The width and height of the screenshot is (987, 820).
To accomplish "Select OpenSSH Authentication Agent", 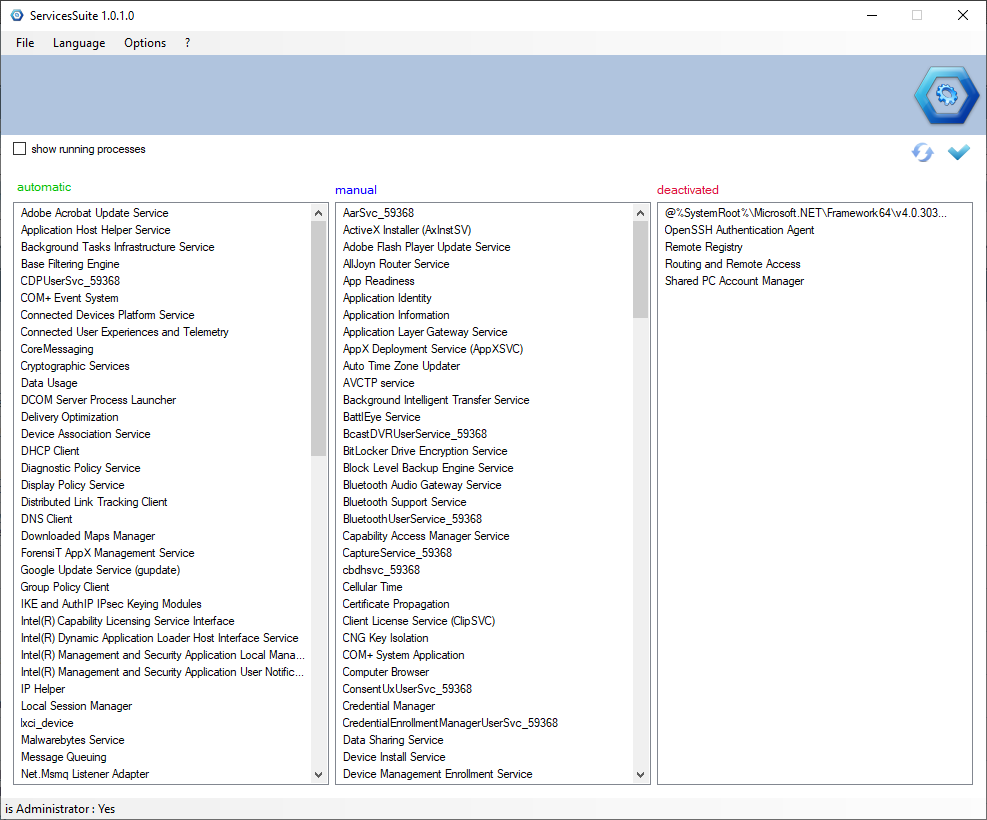I will [x=739, y=230].
